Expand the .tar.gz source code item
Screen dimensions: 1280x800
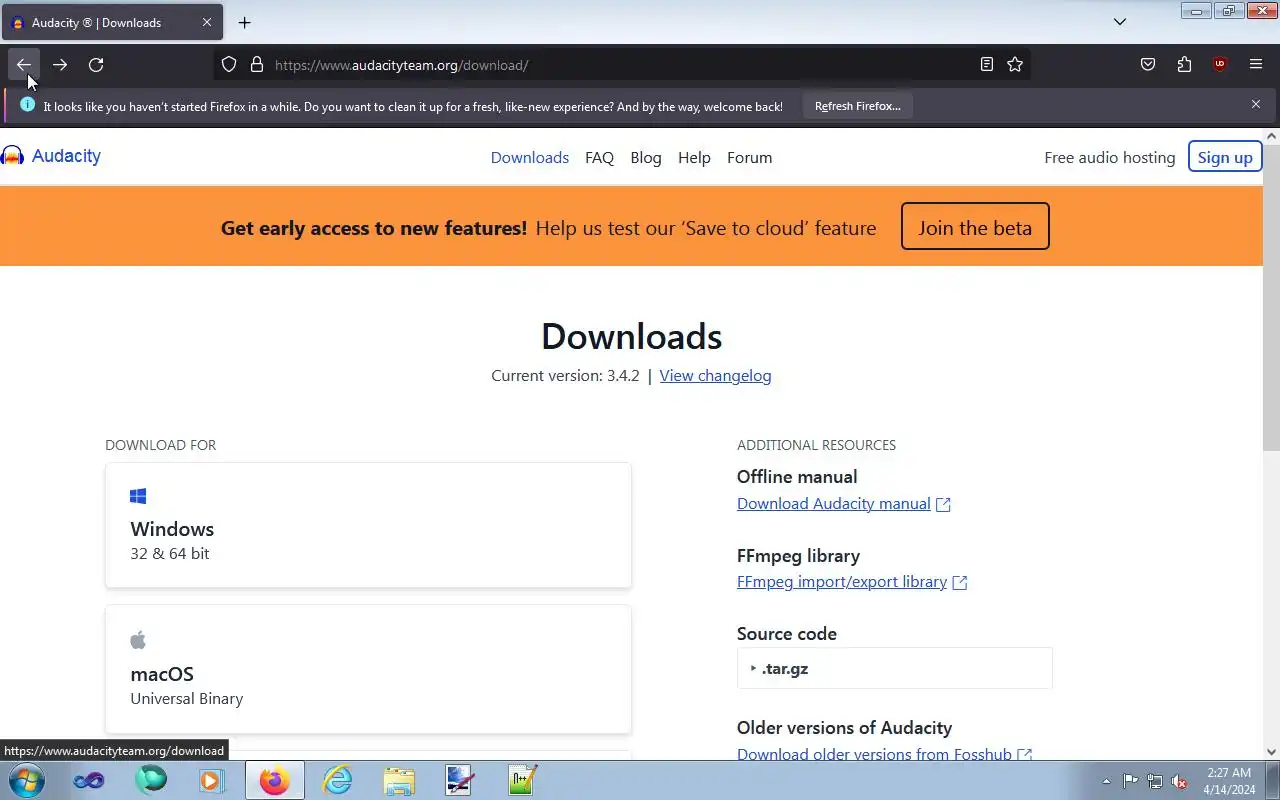click(894, 668)
